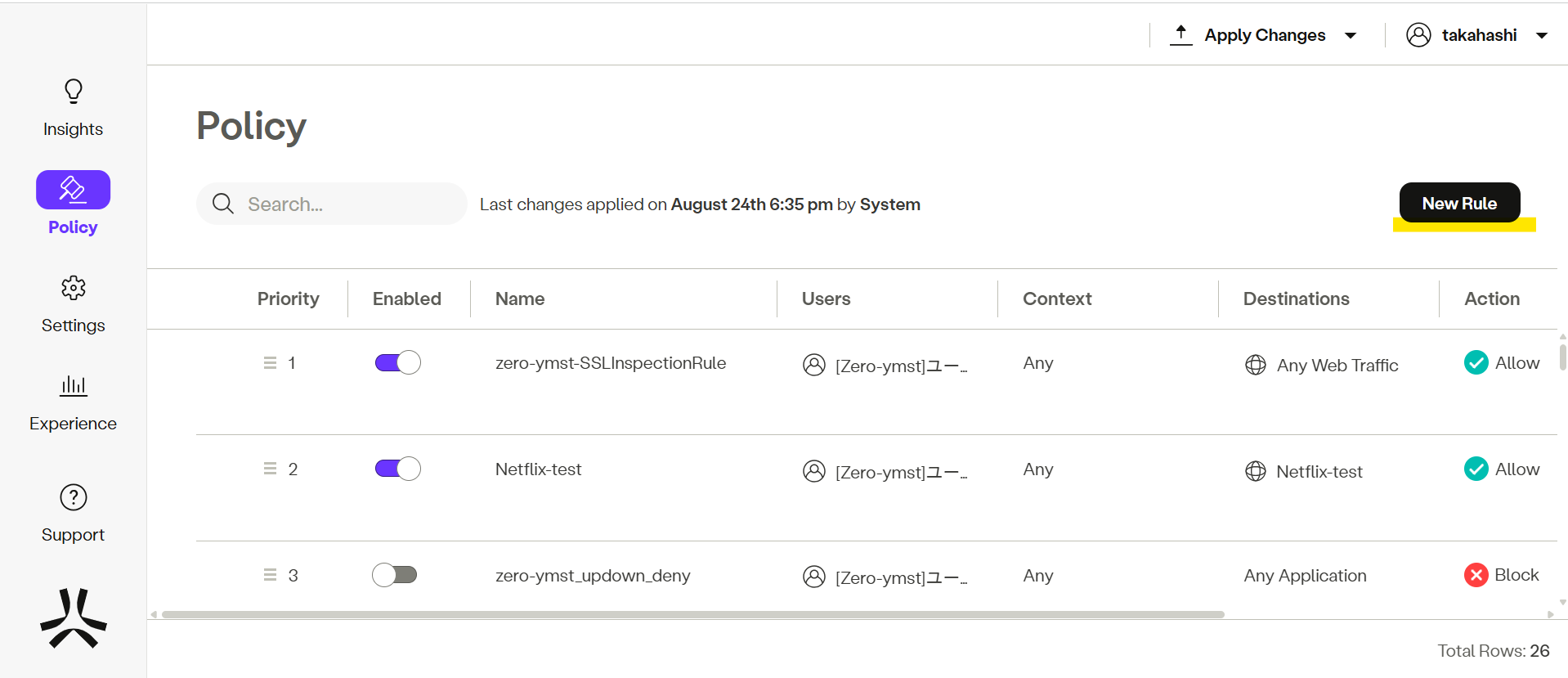Click the company logo at sidebar bottom
The width and height of the screenshot is (1568, 678).
pyautogui.click(x=74, y=618)
